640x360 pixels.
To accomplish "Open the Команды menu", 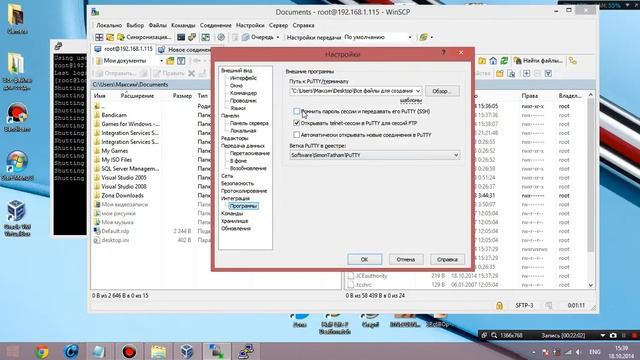I will tap(183, 25).
